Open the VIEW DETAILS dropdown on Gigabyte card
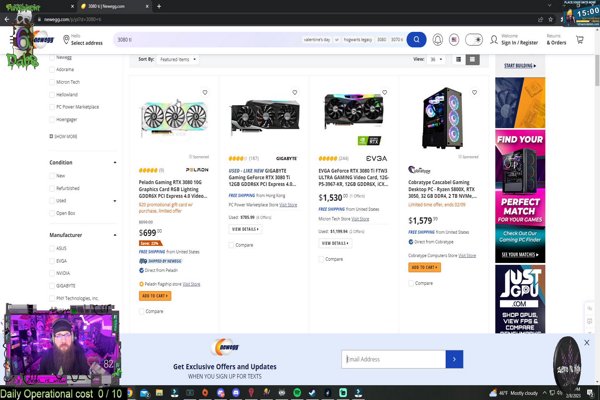Screen dimensions: 600x400 (x=245, y=229)
